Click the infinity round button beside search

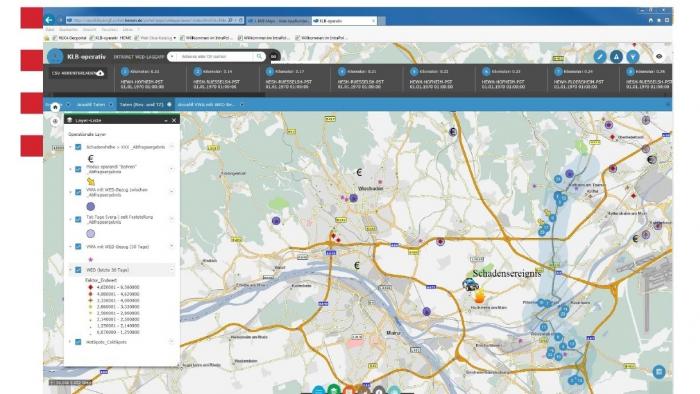pos(274,57)
